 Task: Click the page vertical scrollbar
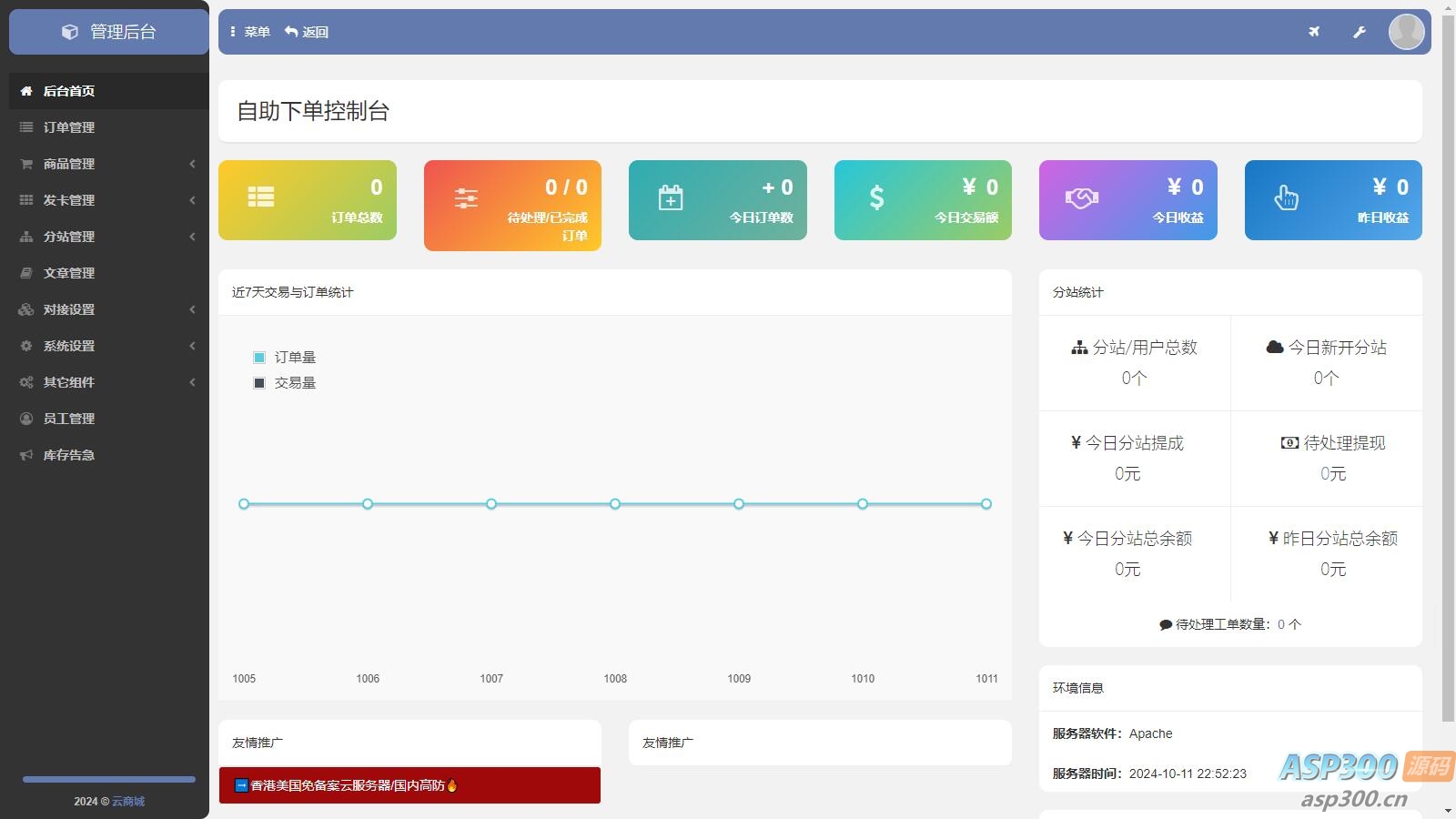coord(1448,364)
